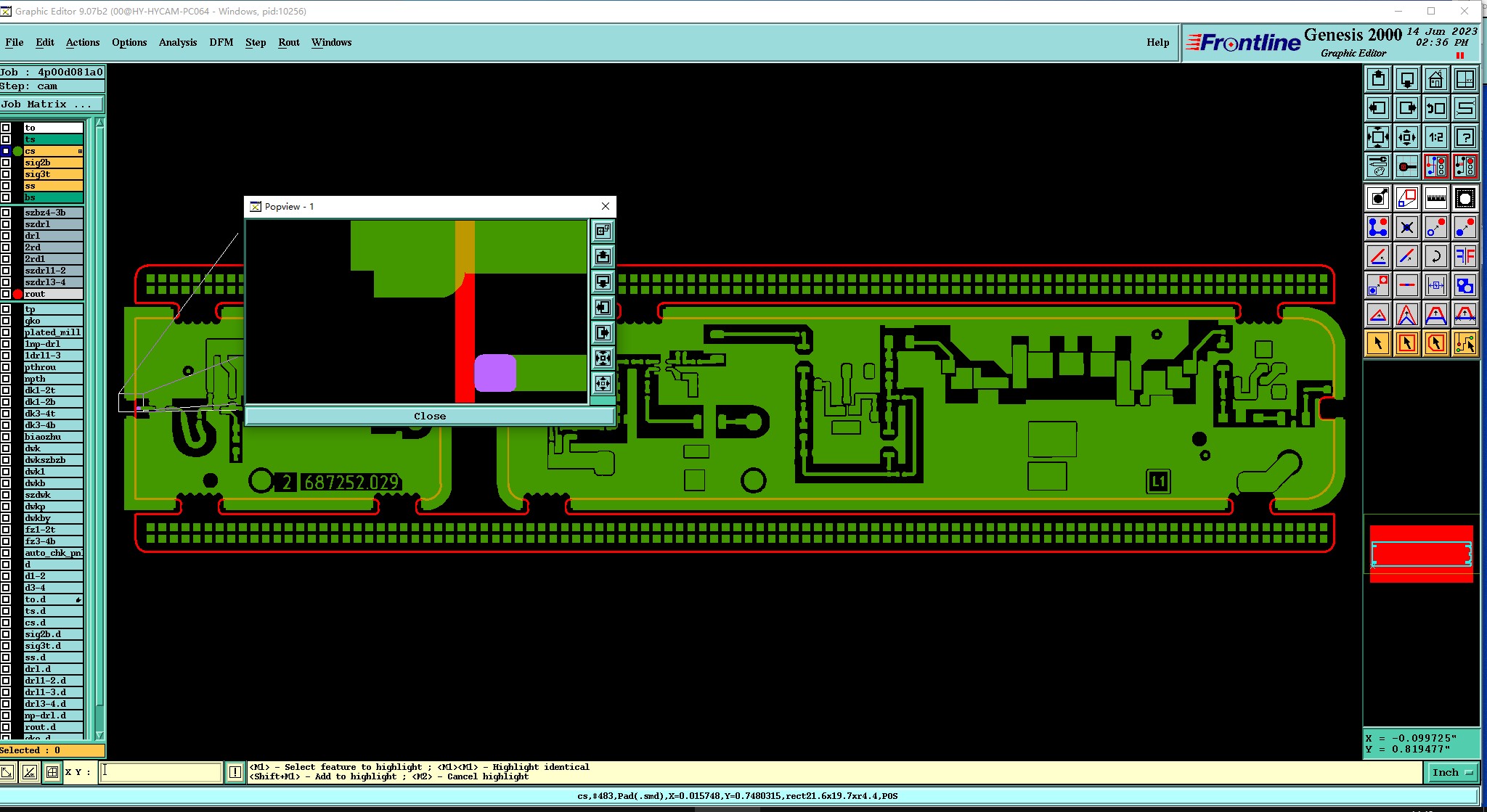Toggle checkbox for layer sig2b
The image size is (1487, 812).
[x=6, y=163]
